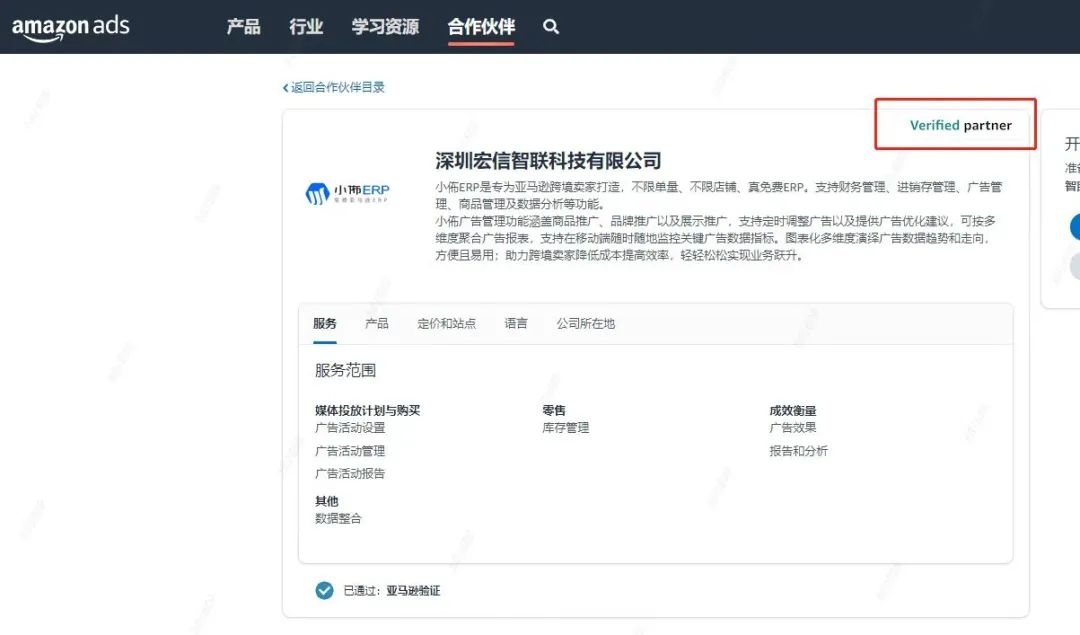Click the Verified partner badge
Screen dimensions: 1080x635
960,125
